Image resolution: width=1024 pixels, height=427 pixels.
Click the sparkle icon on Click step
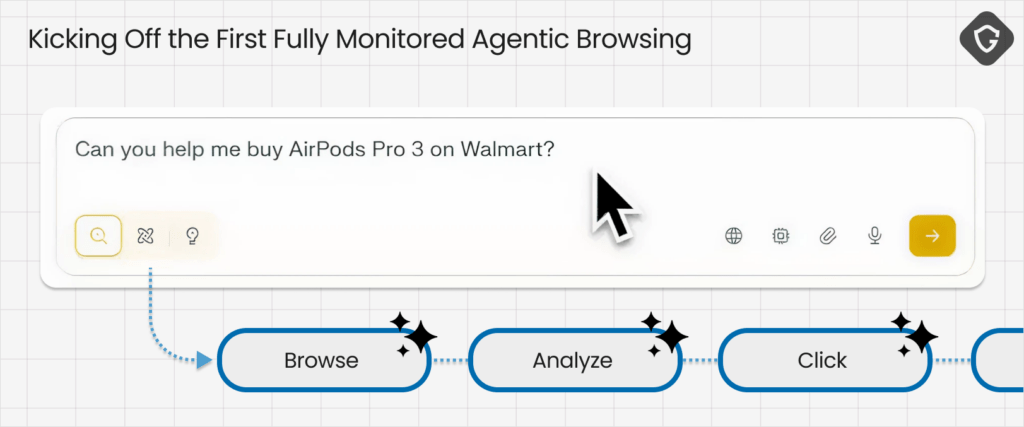coord(914,333)
